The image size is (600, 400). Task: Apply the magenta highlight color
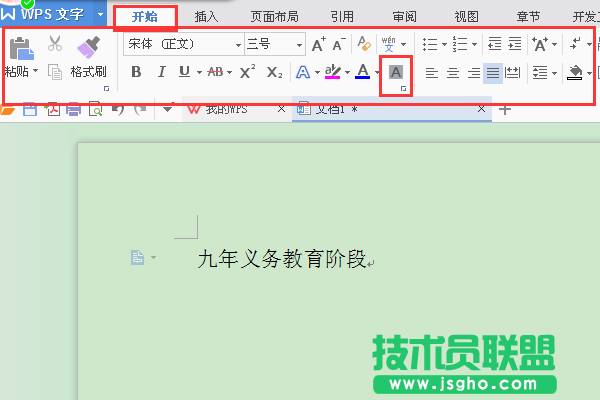click(333, 72)
